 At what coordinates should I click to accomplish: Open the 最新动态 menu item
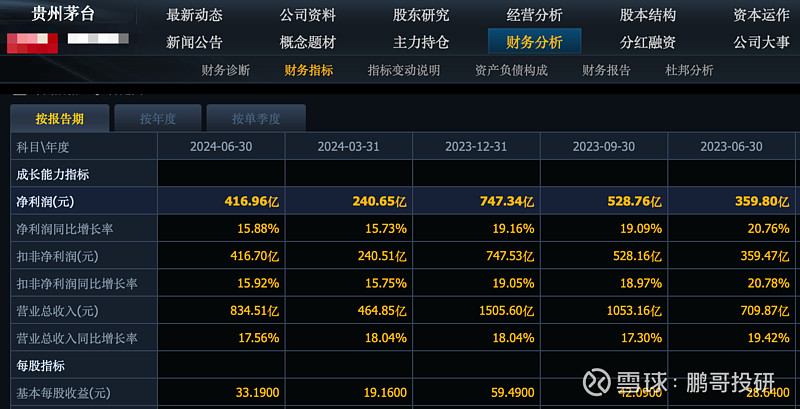coord(194,15)
